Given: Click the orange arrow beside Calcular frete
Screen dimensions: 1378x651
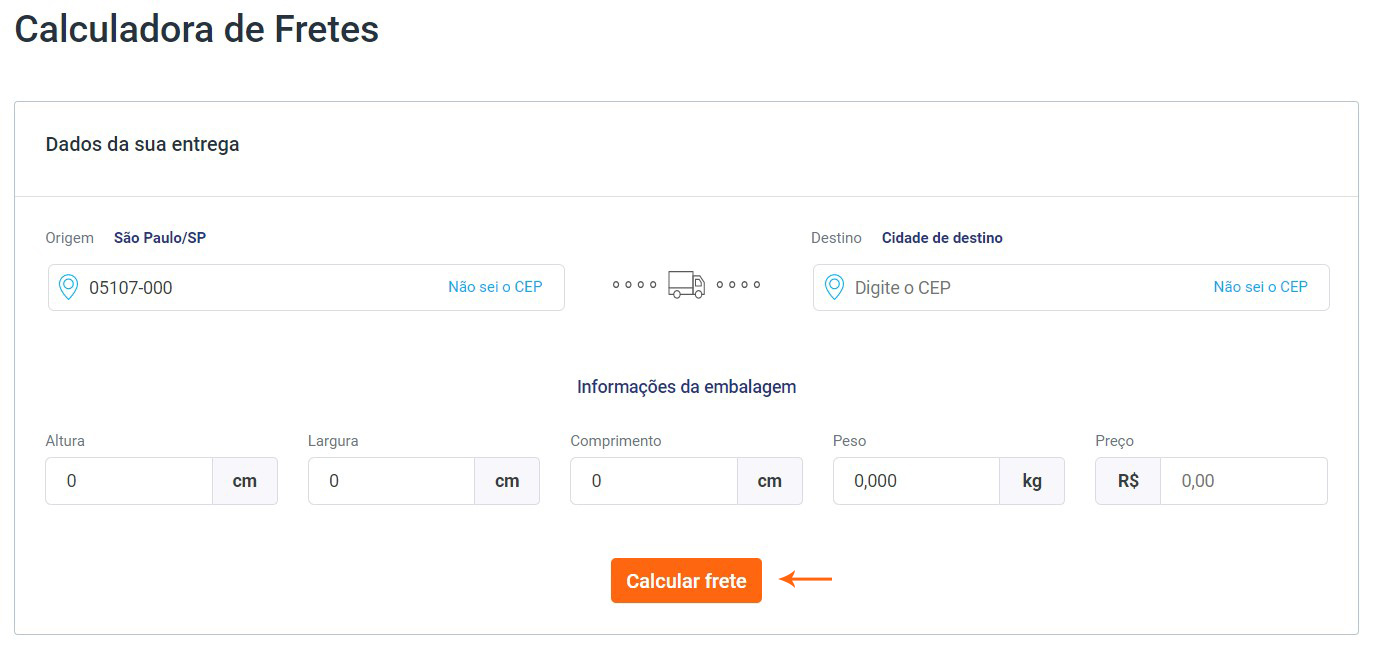Looking at the screenshot, I should (x=805, y=579).
